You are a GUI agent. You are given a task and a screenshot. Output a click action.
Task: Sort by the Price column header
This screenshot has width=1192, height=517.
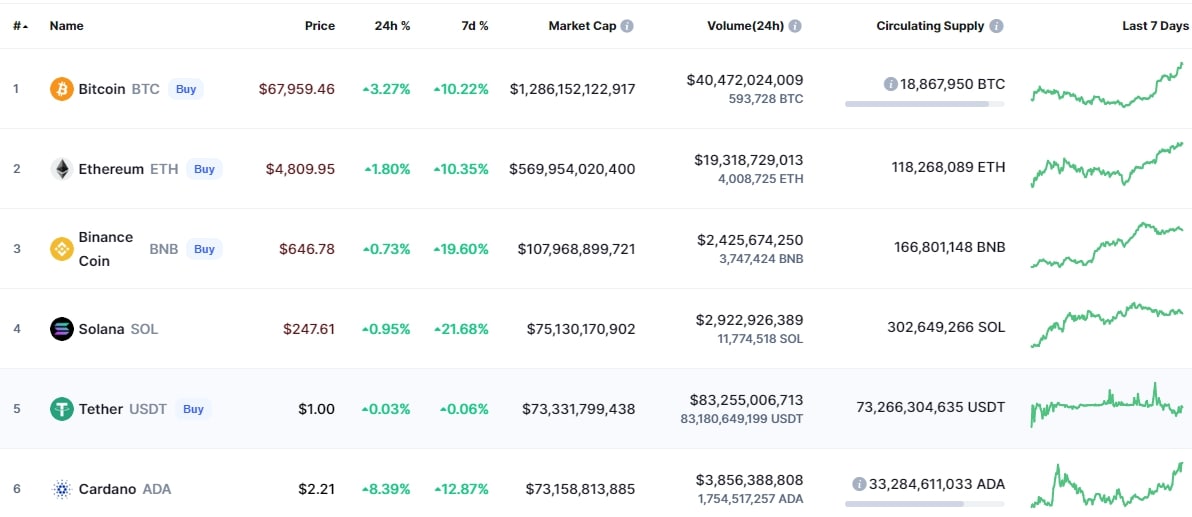point(319,26)
